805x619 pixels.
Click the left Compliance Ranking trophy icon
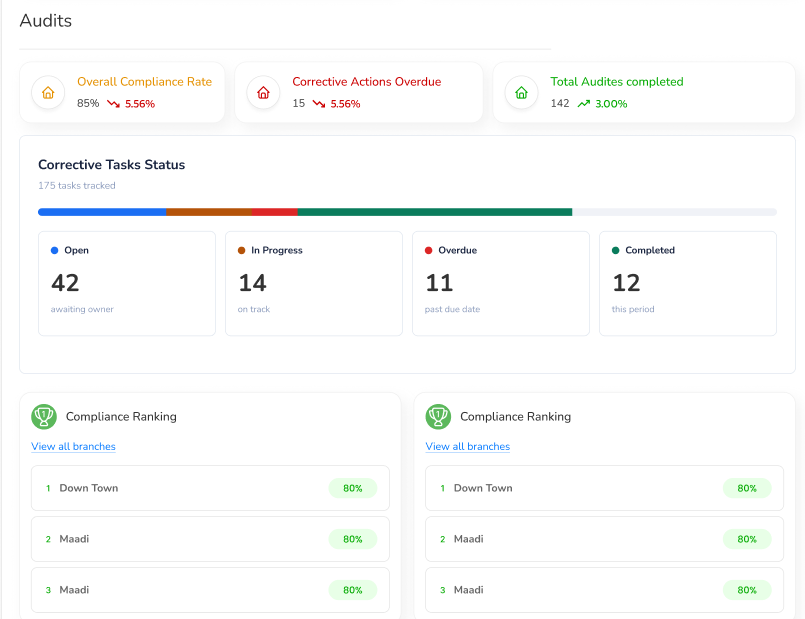[44, 416]
